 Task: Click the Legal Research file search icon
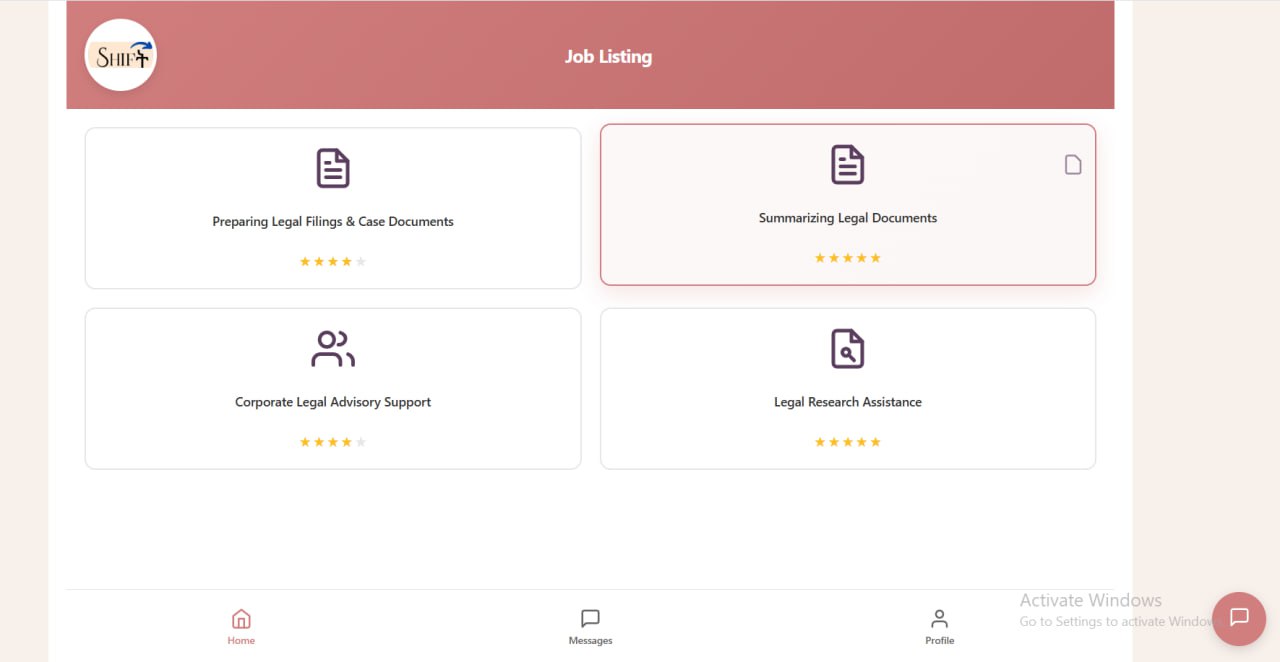pyautogui.click(x=847, y=349)
